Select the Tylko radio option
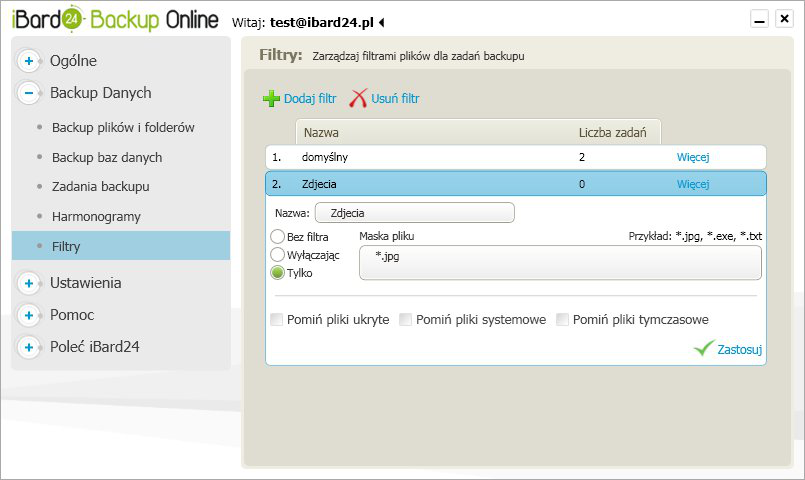The height and width of the screenshot is (480, 805). click(277, 273)
